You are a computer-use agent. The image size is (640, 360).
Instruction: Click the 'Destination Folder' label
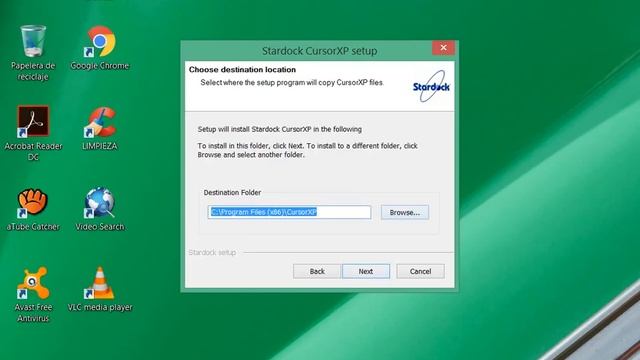pyautogui.click(x=232, y=192)
